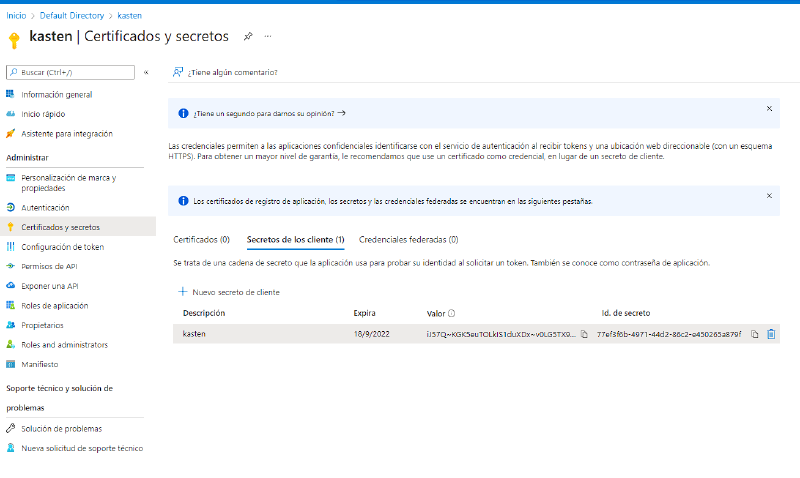Click Roles and administrators icon
The image size is (800, 478).
[10, 344]
